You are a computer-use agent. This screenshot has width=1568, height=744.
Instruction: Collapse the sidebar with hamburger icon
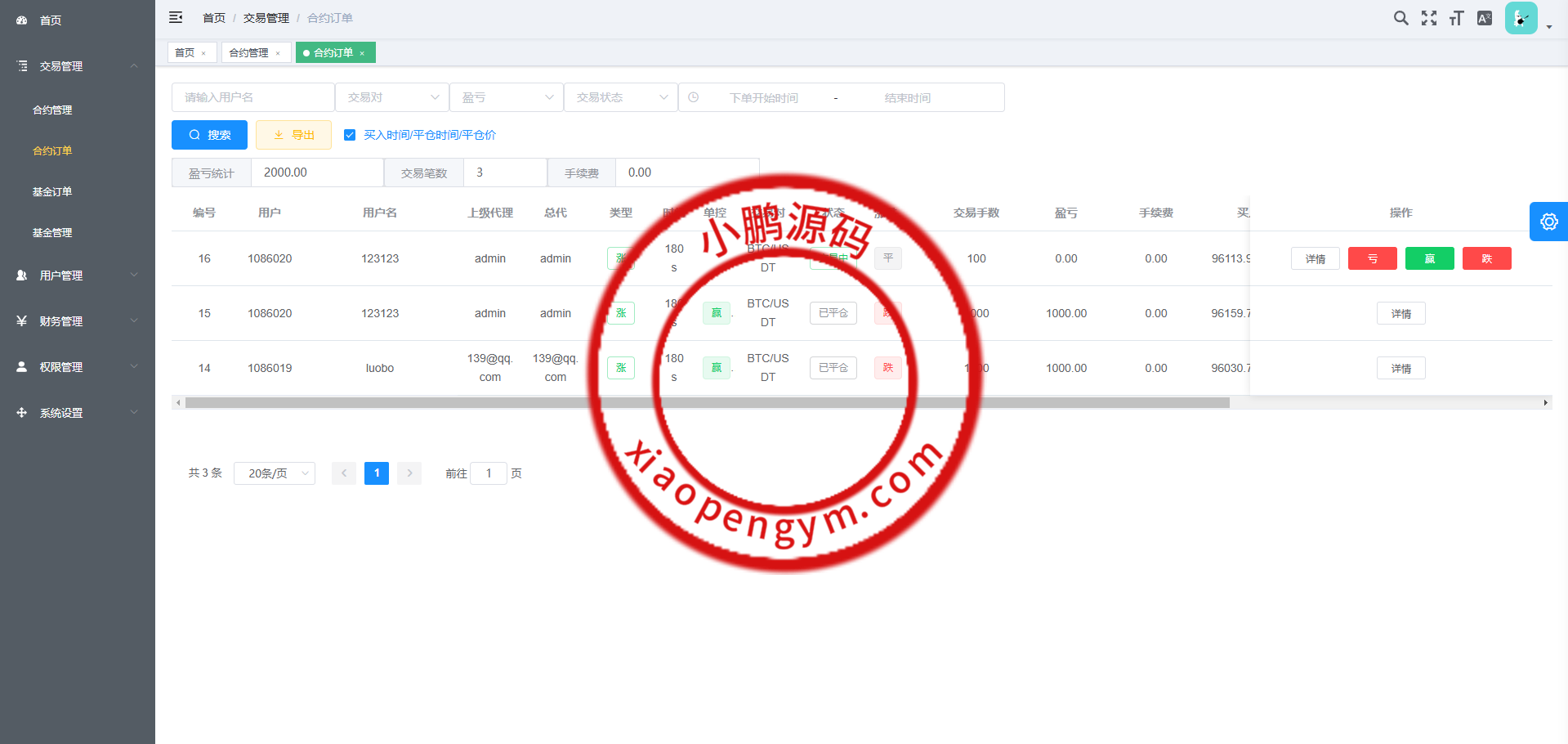176,17
